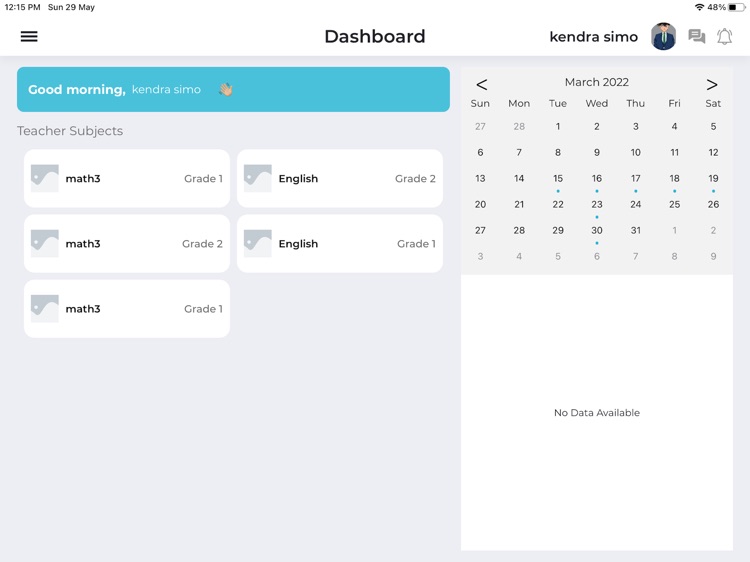Click the Sat weekday header
This screenshot has height=562, width=750.
[713, 103]
